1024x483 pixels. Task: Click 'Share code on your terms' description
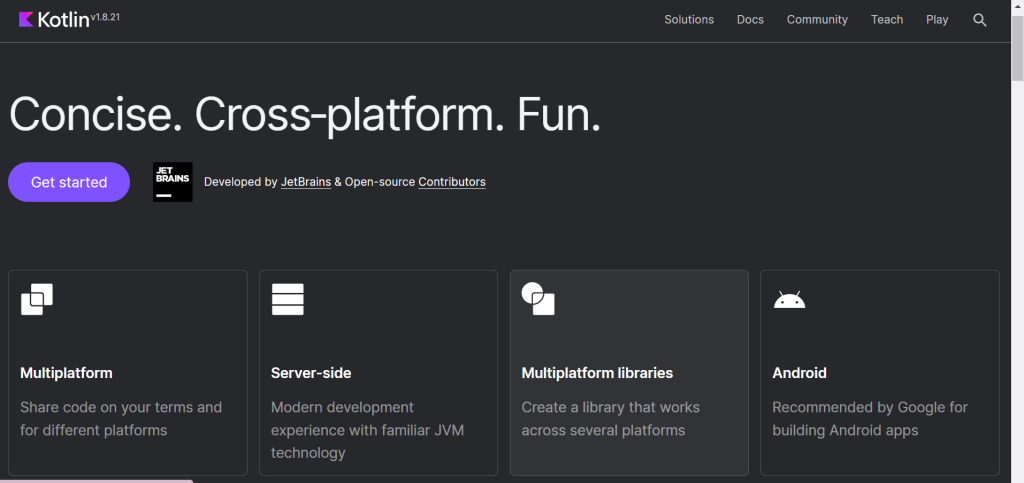[121, 418]
